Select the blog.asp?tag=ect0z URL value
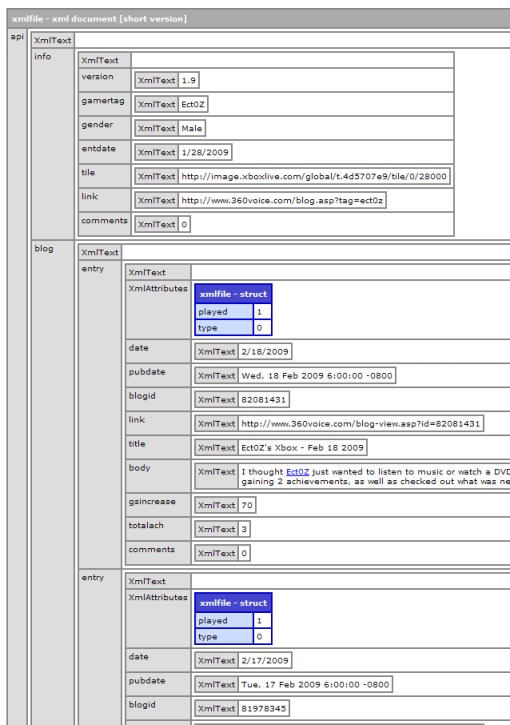Screen dimensions: 510x725 coord(282,201)
